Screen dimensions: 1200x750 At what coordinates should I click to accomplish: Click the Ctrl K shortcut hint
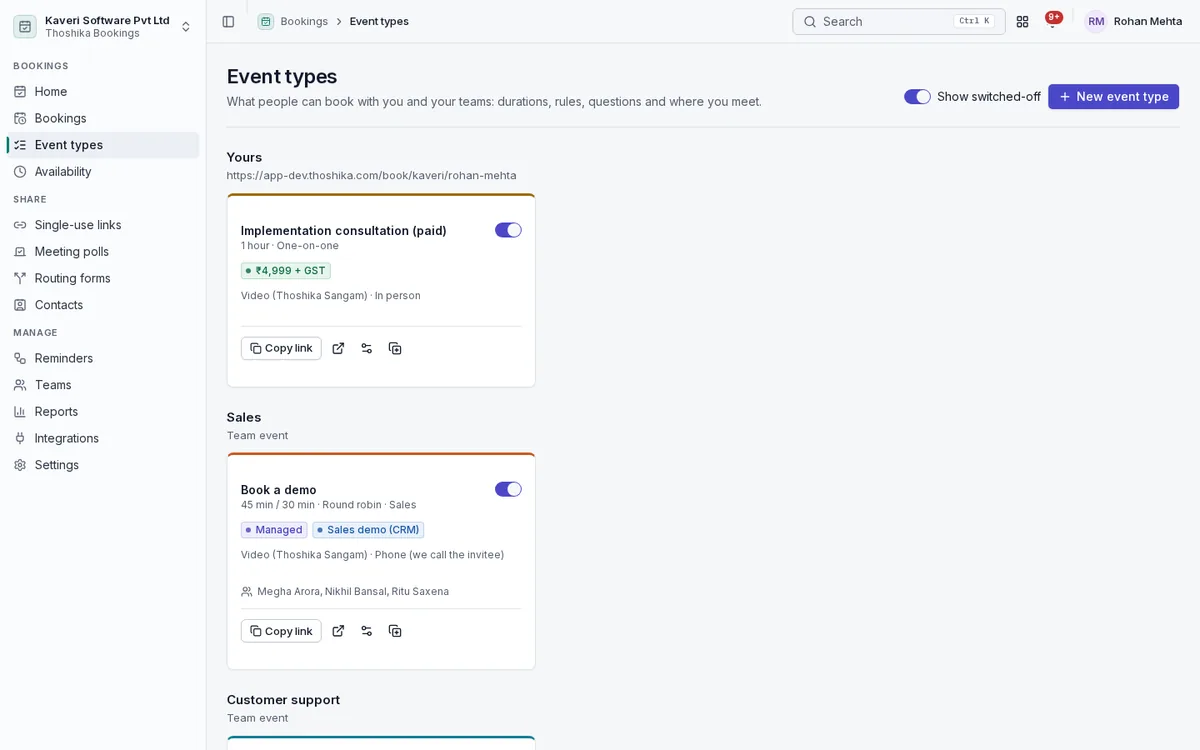[x=973, y=21]
